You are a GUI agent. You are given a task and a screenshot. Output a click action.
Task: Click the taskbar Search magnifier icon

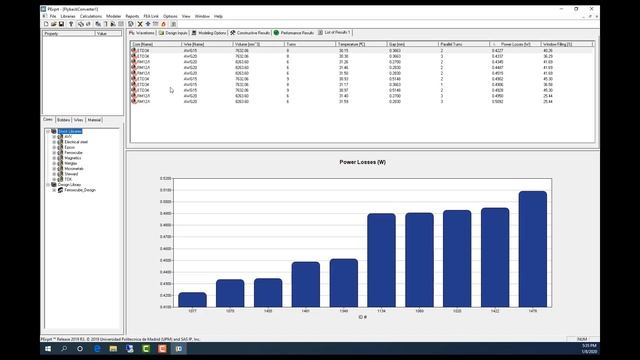pyautogui.click(x=64, y=349)
